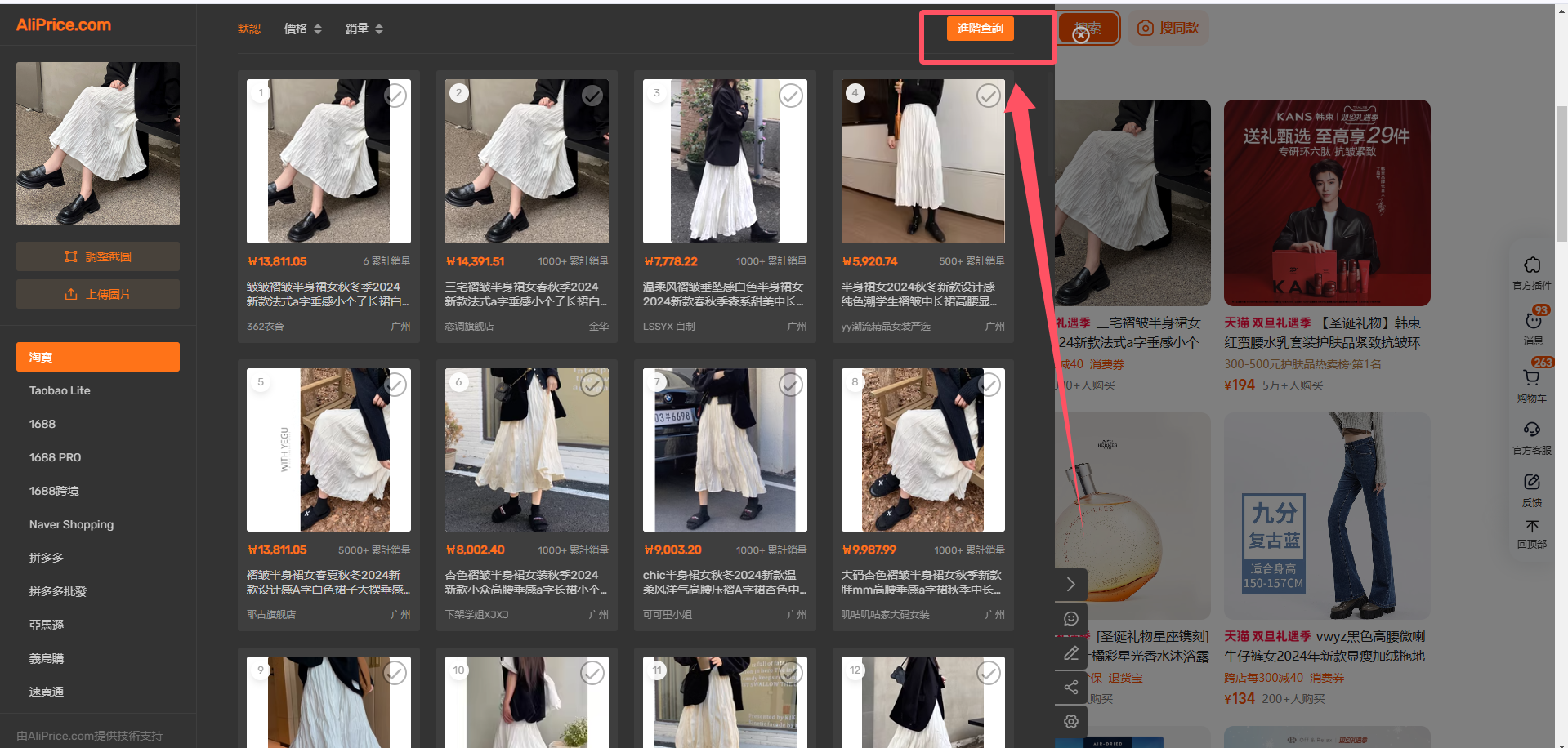Open the product title starting chic半身裙

tap(725, 582)
